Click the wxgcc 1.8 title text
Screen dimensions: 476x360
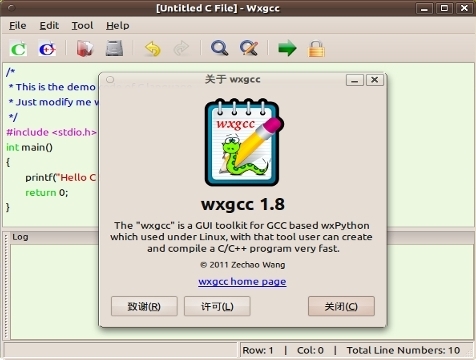point(243,204)
